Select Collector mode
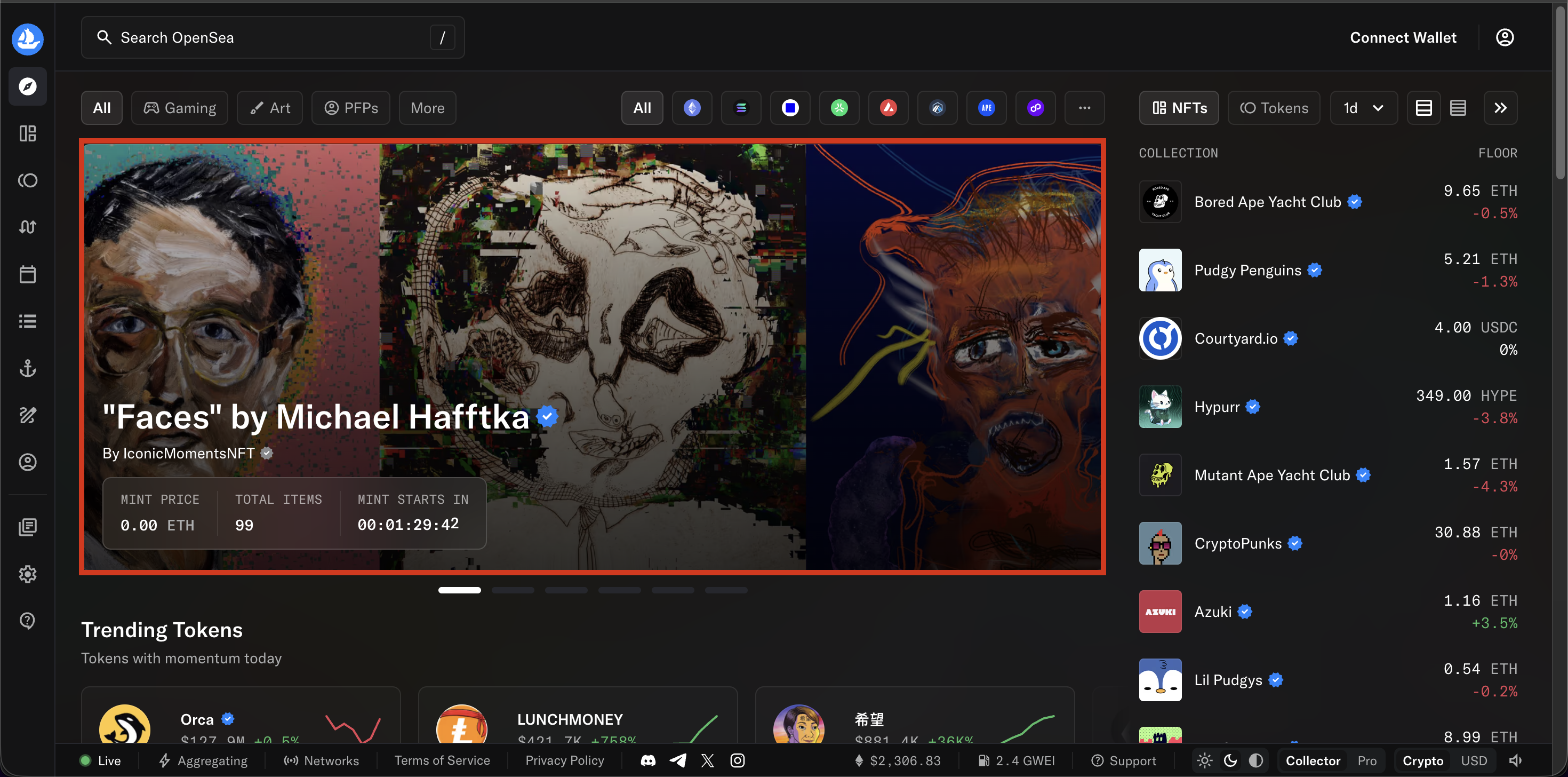This screenshot has width=1568, height=777. click(x=1313, y=760)
